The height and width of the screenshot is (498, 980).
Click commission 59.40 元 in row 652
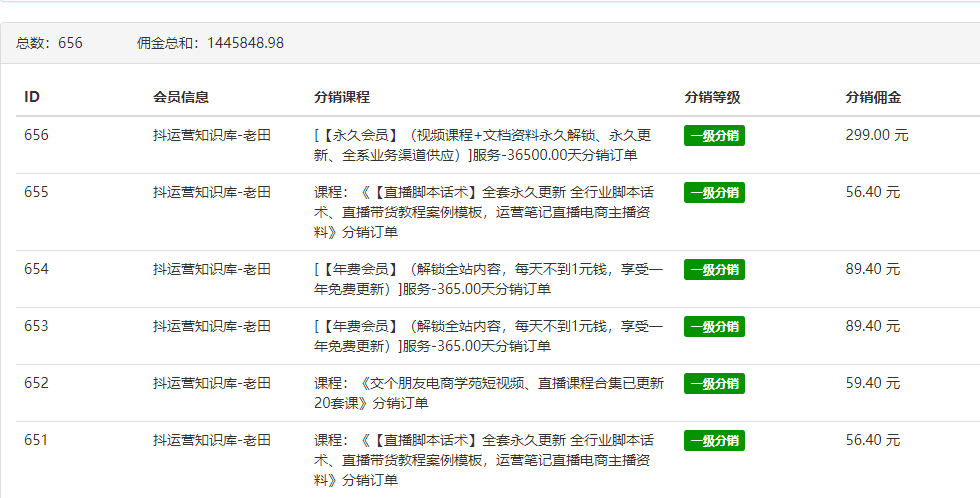[873, 382]
